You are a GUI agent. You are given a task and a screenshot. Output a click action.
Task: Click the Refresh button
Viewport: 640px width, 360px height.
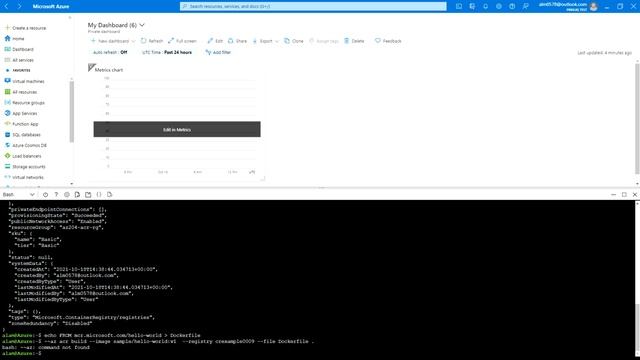point(152,41)
